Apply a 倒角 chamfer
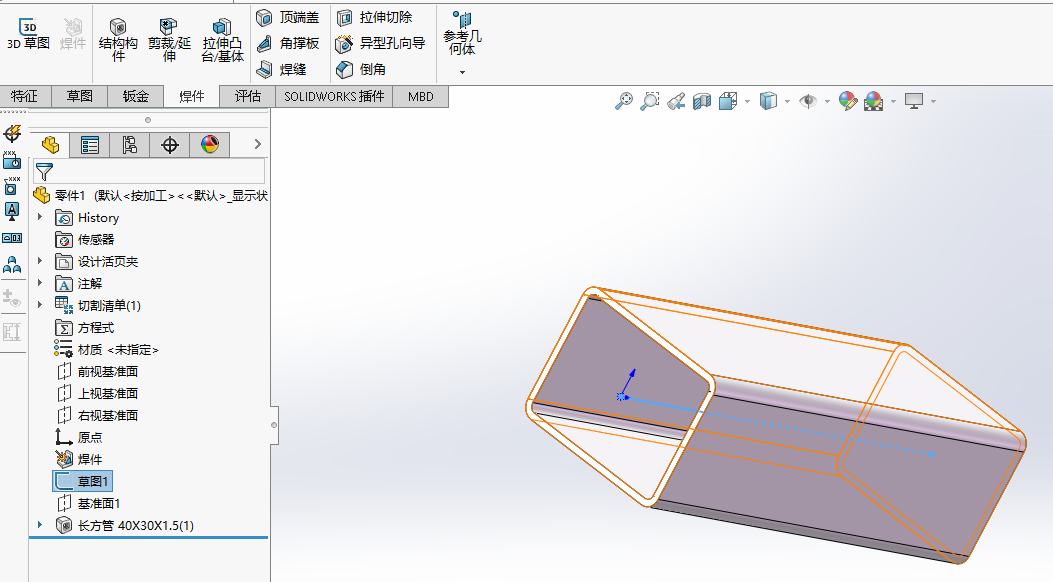 click(361, 69)
